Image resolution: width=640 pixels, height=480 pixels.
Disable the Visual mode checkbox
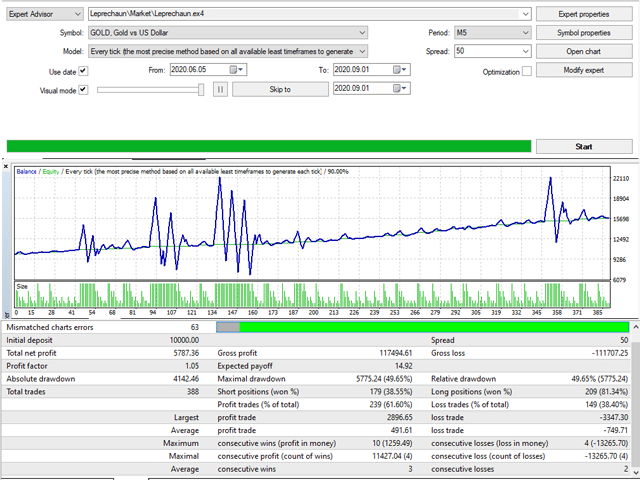(83, 90)
